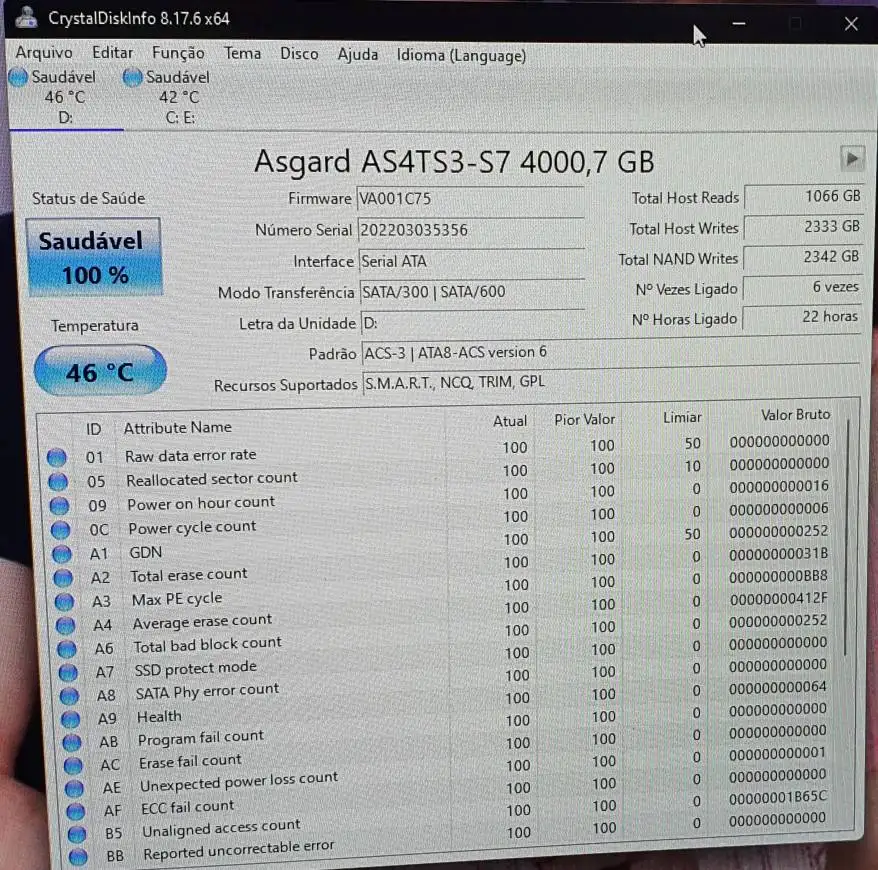Click raw value 00000001B65C of ECC fail count

(x=777, y=797)
